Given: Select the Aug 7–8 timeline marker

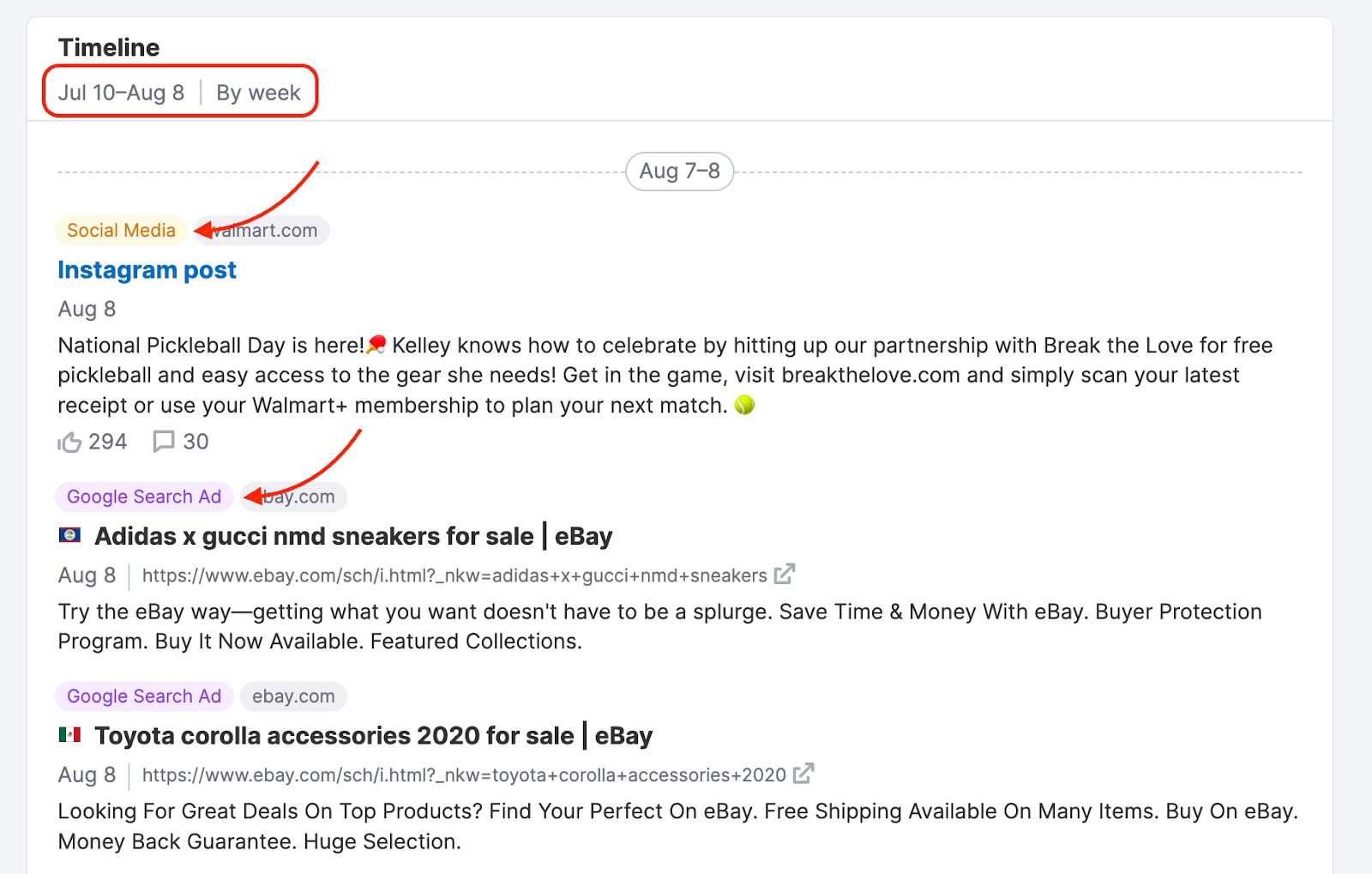Looking at the screenshot, I should point(678,171).
